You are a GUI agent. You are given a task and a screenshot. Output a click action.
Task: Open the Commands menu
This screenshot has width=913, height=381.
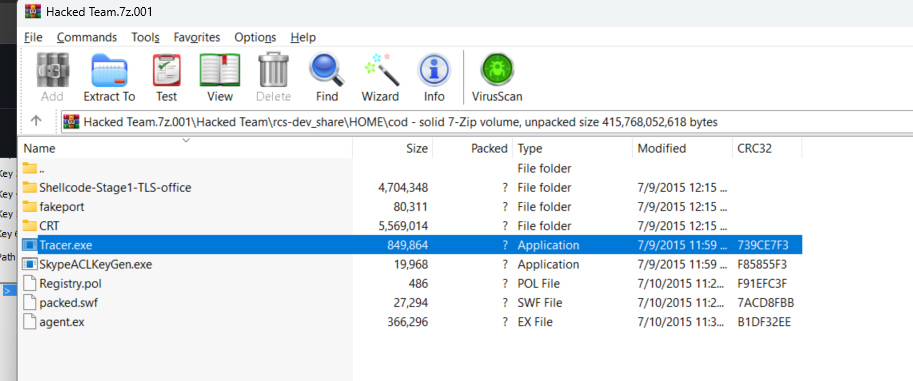(87, 37)
